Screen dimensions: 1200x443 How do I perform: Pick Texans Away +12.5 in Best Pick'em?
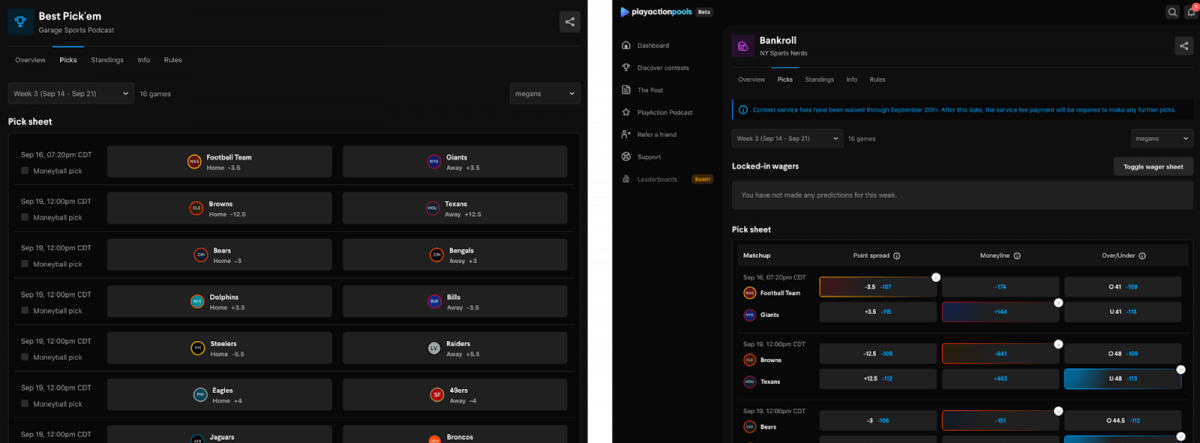point(455,208)
